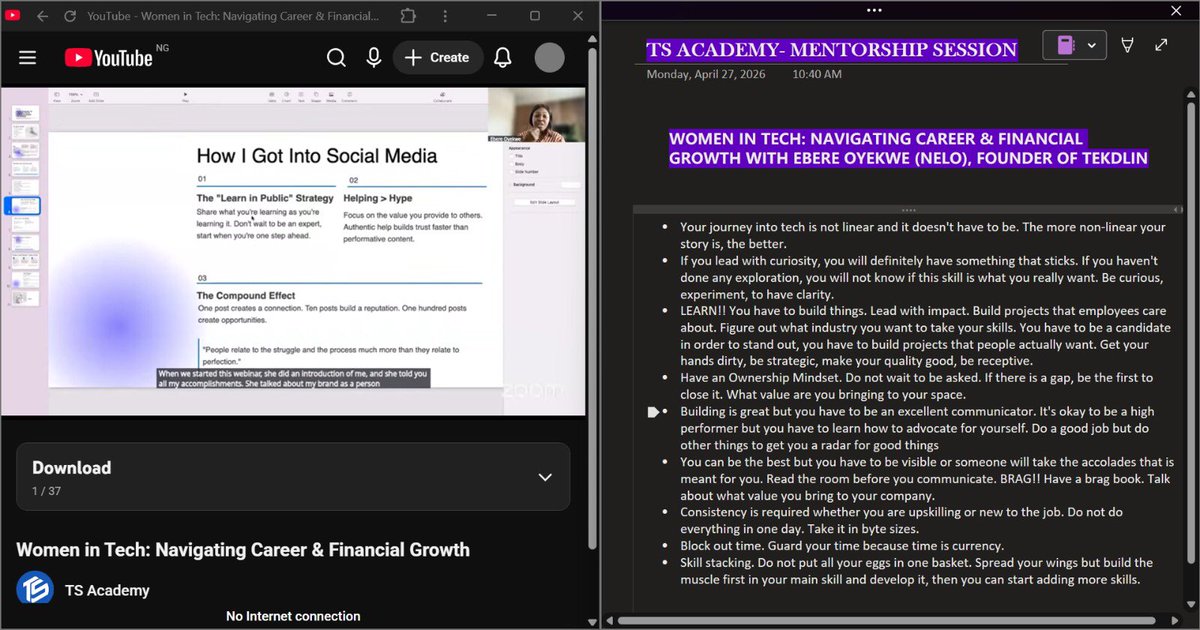Reload the YouTube app page

[70, 16]
